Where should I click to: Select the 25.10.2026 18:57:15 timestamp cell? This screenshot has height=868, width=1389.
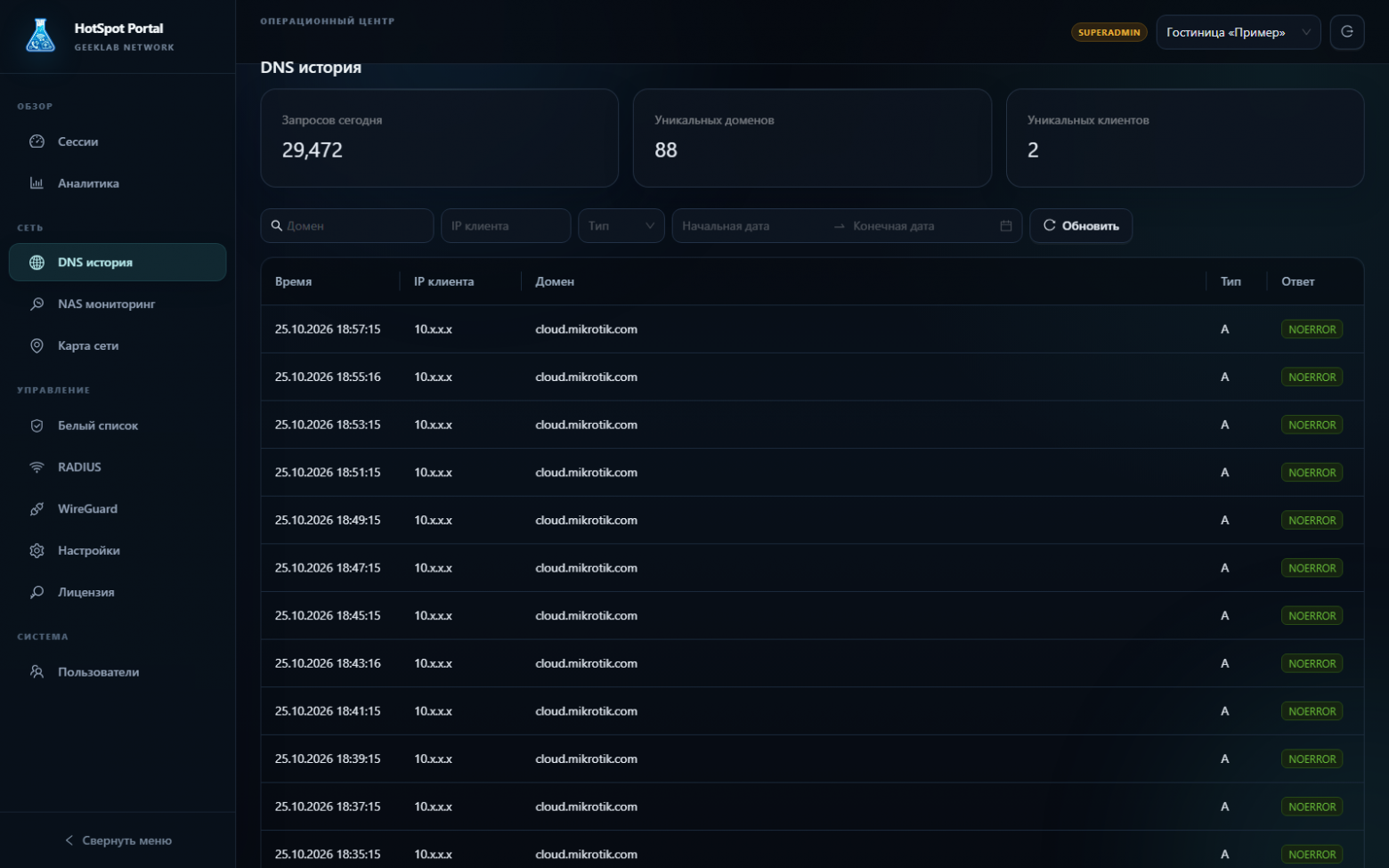click(x=328, y=329)
